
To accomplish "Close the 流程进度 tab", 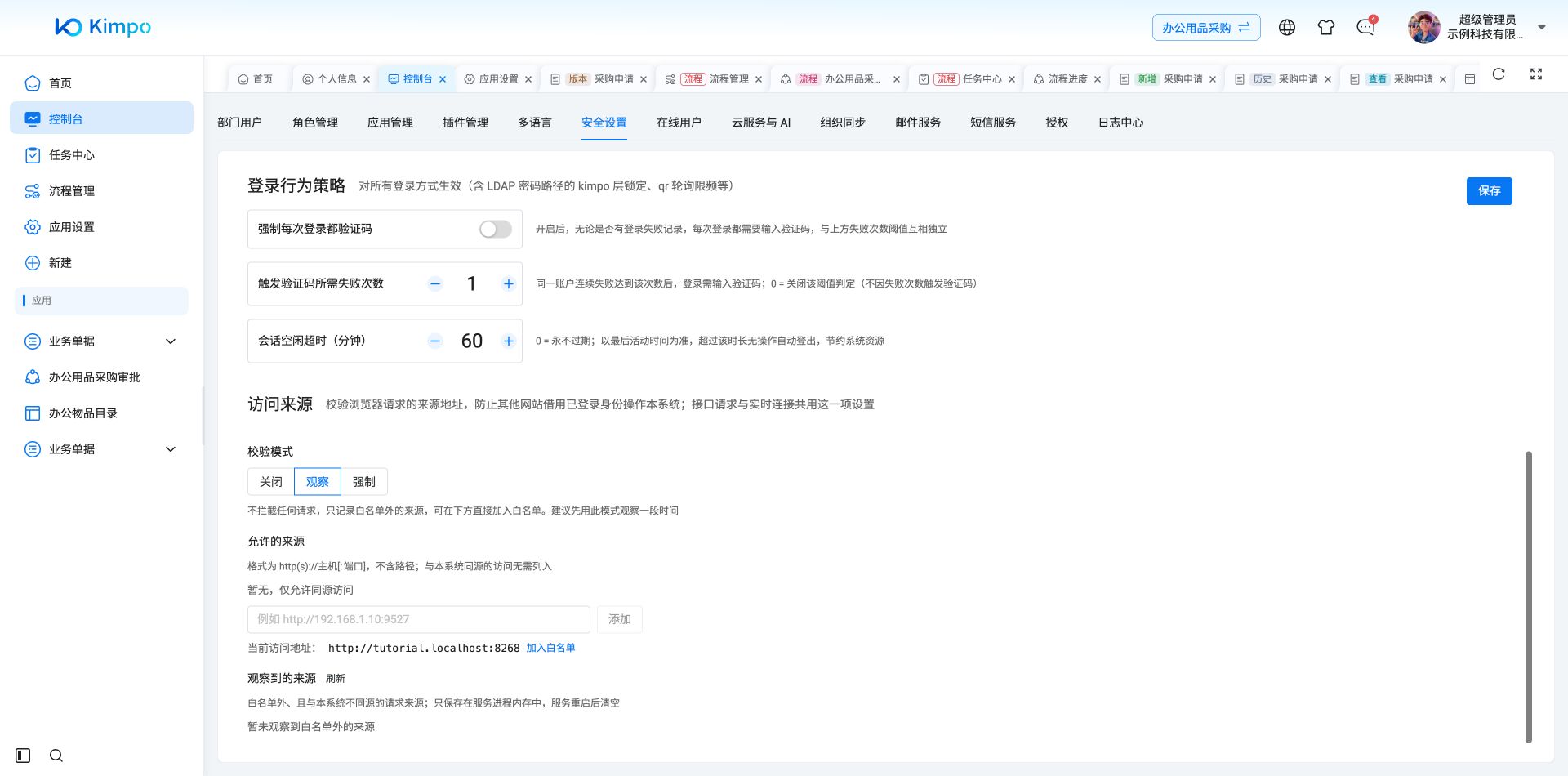I will pyautogui.click(x=1098, y=79).
